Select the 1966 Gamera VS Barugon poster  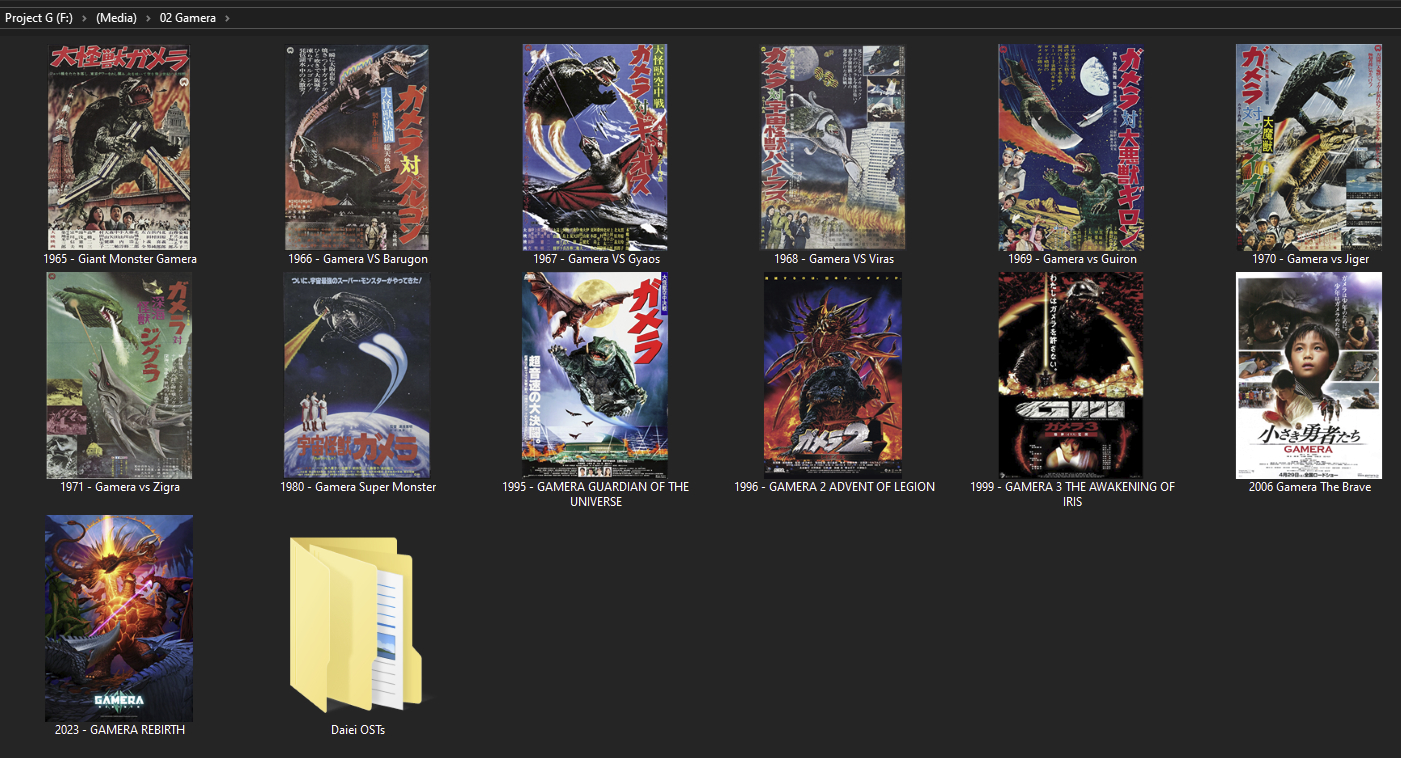click(x=357, y=146)
